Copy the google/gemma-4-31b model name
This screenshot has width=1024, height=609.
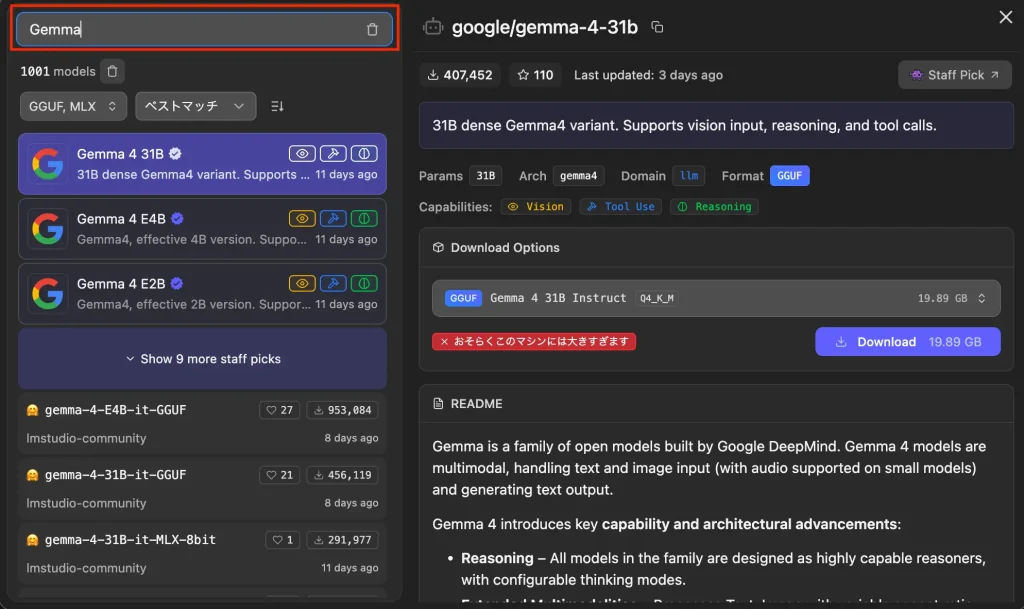657,27
